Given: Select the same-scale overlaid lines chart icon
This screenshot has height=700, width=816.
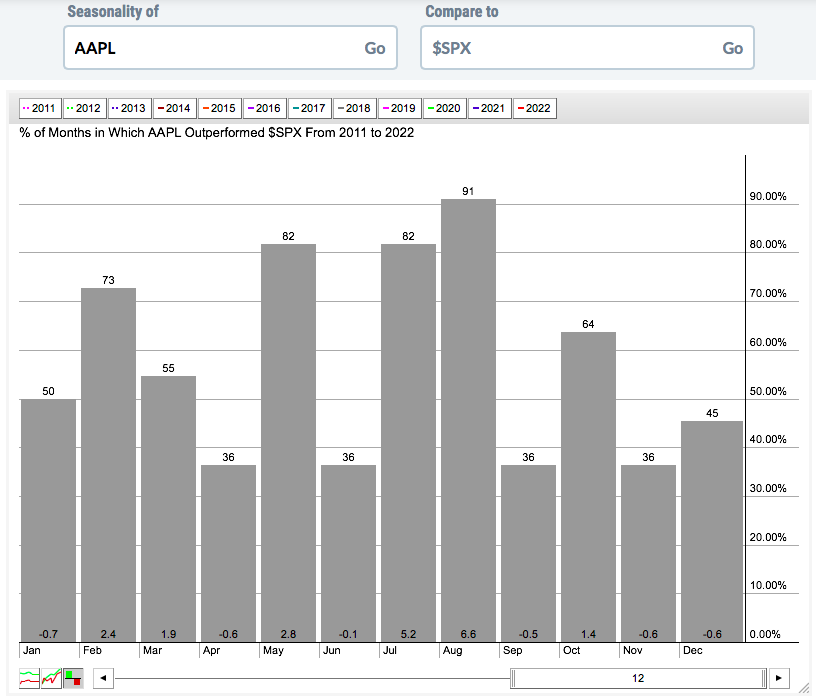Looking at the screenshot, I should pyautogui.click(x=51, y=678).
